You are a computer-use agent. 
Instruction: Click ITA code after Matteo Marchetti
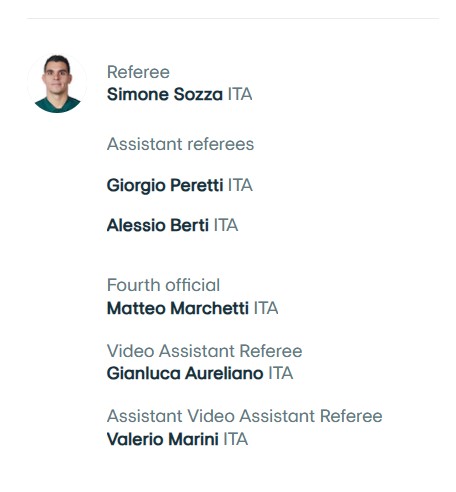[266, 308]
